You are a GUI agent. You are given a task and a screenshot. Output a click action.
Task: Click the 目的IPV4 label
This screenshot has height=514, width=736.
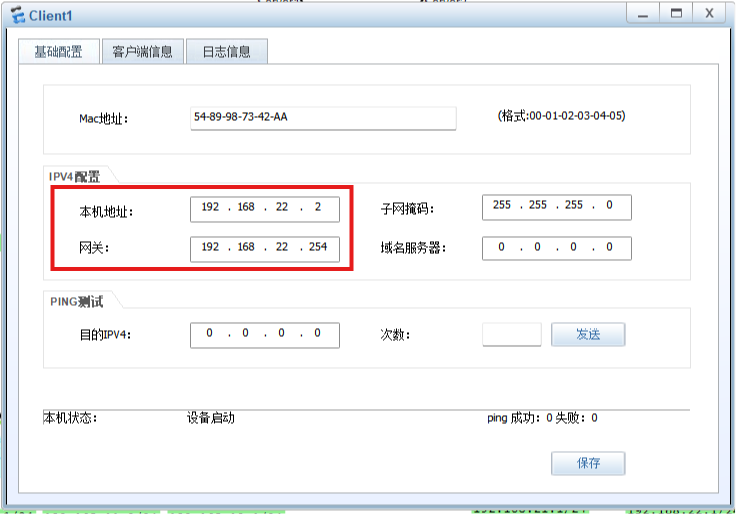[x=105, y=335]
